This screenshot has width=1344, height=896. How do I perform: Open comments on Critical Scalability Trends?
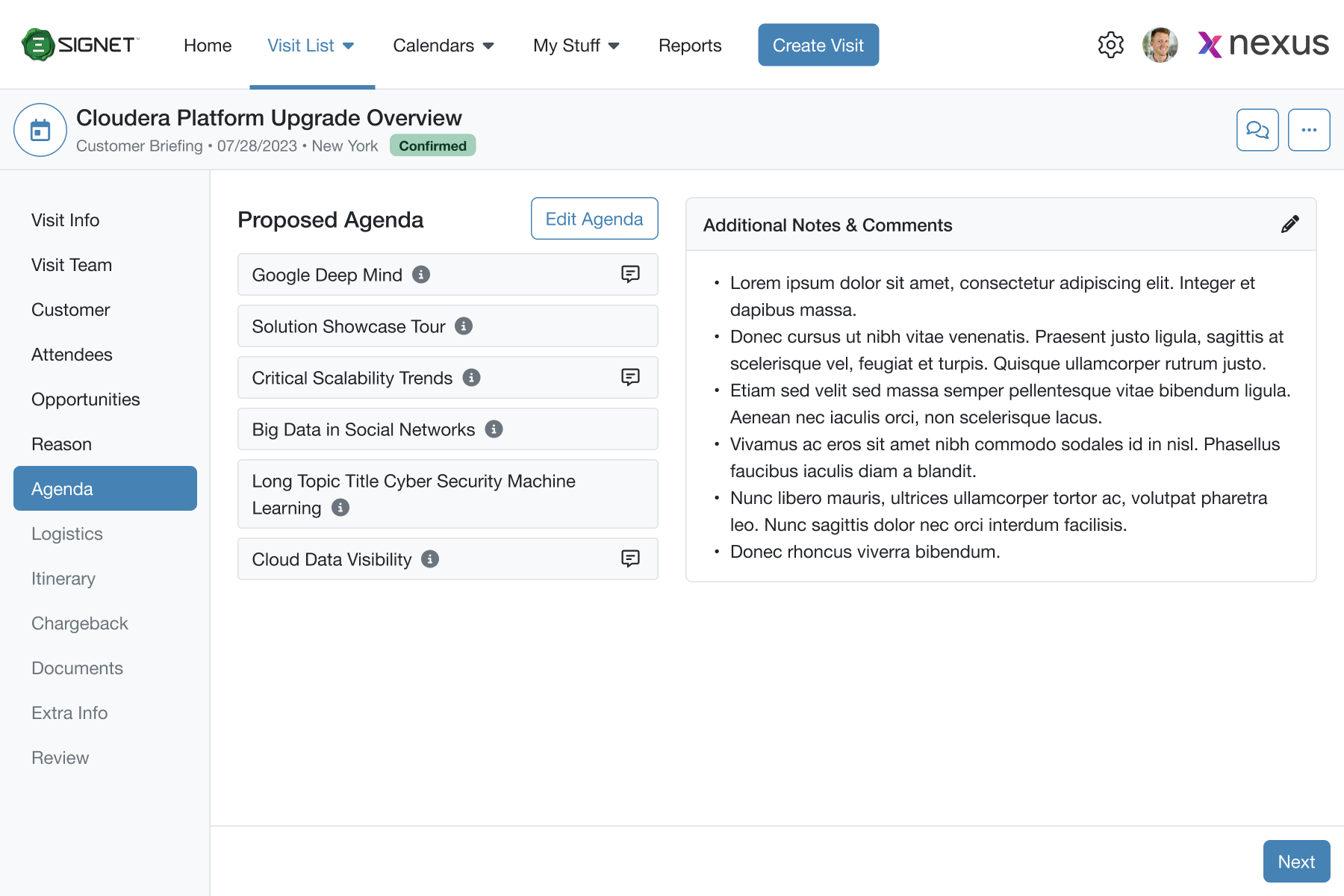coord(630,378)
